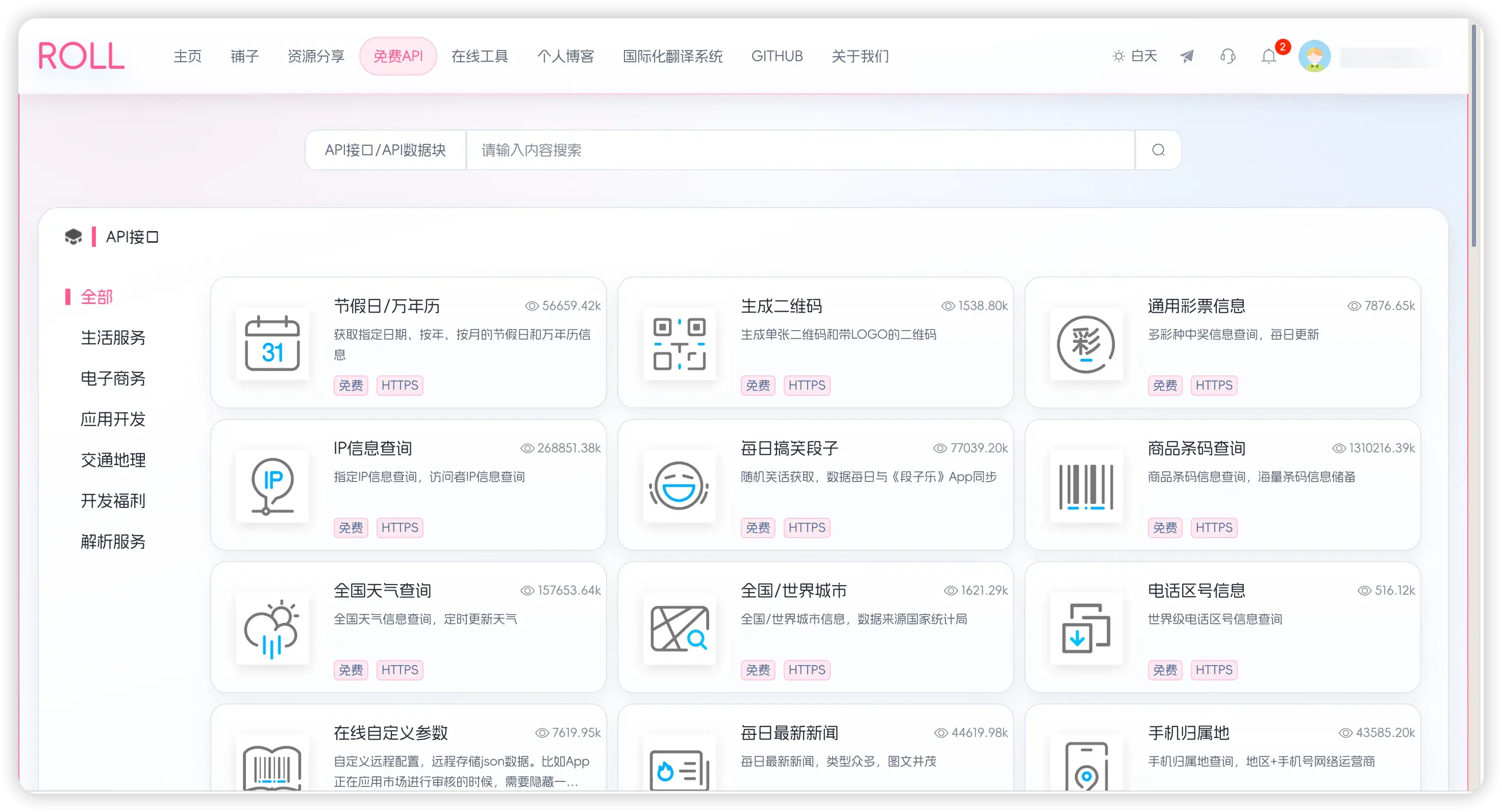Open the 个人博客 nav item
Screen dimensions: 1502x812
566,56
